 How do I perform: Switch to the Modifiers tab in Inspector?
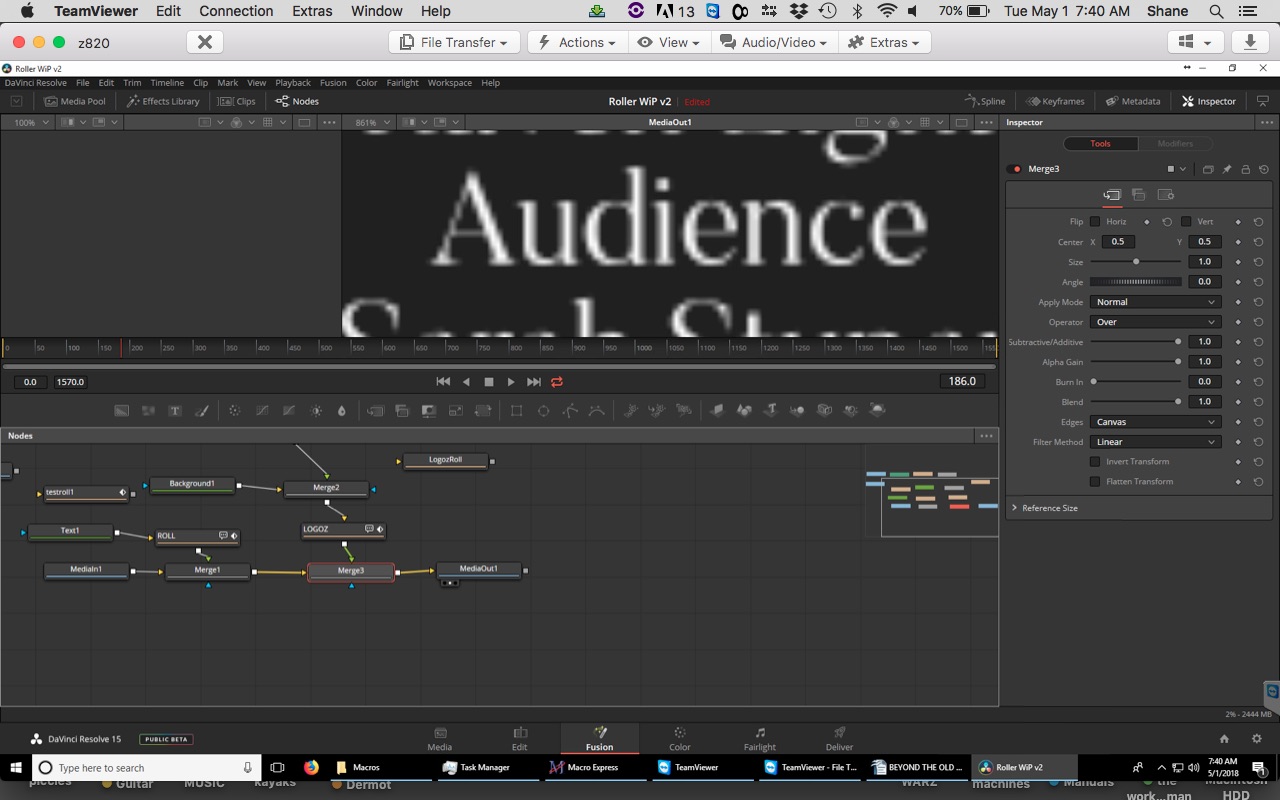point(1175,143)
